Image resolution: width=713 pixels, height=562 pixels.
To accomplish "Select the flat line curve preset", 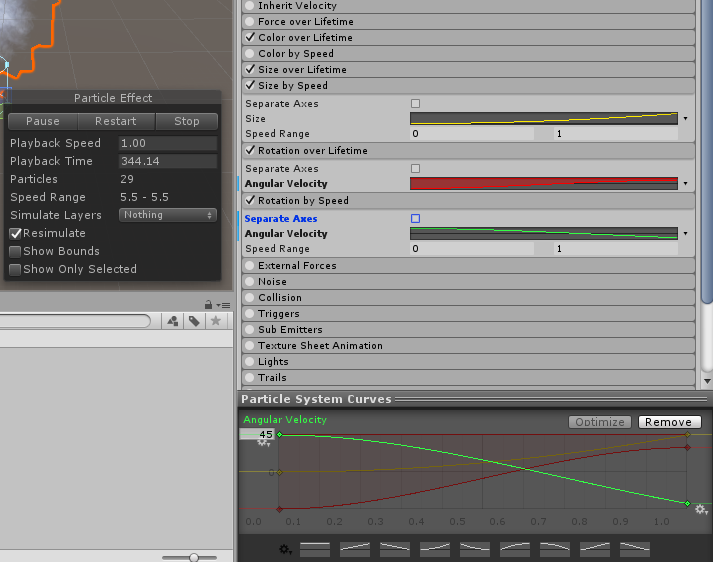I will tap(315, 549).
